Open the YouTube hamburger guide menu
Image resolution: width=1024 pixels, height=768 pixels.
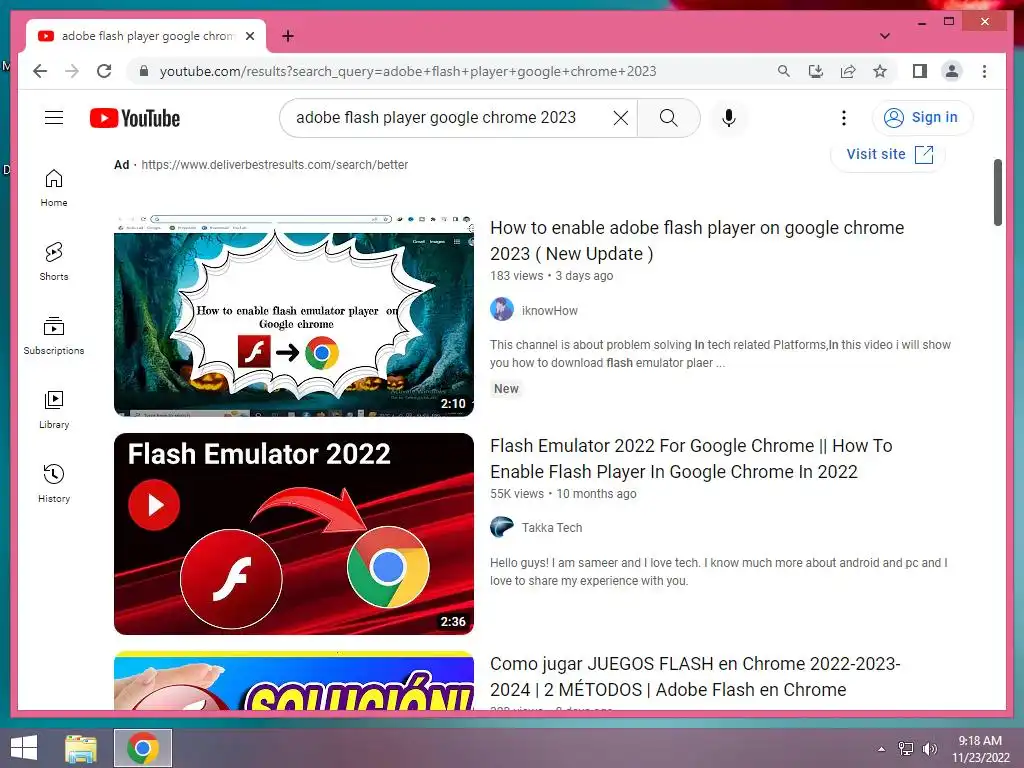(x=54, y=118)
